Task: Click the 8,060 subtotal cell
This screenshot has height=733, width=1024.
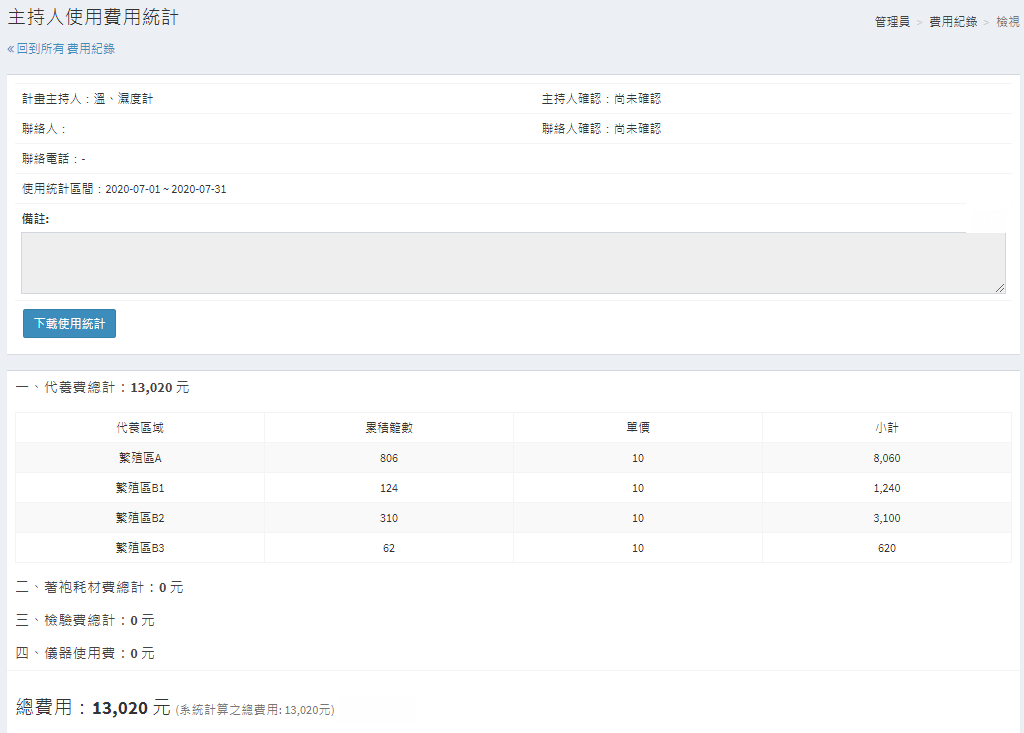Action: click(x=886, y=458)
